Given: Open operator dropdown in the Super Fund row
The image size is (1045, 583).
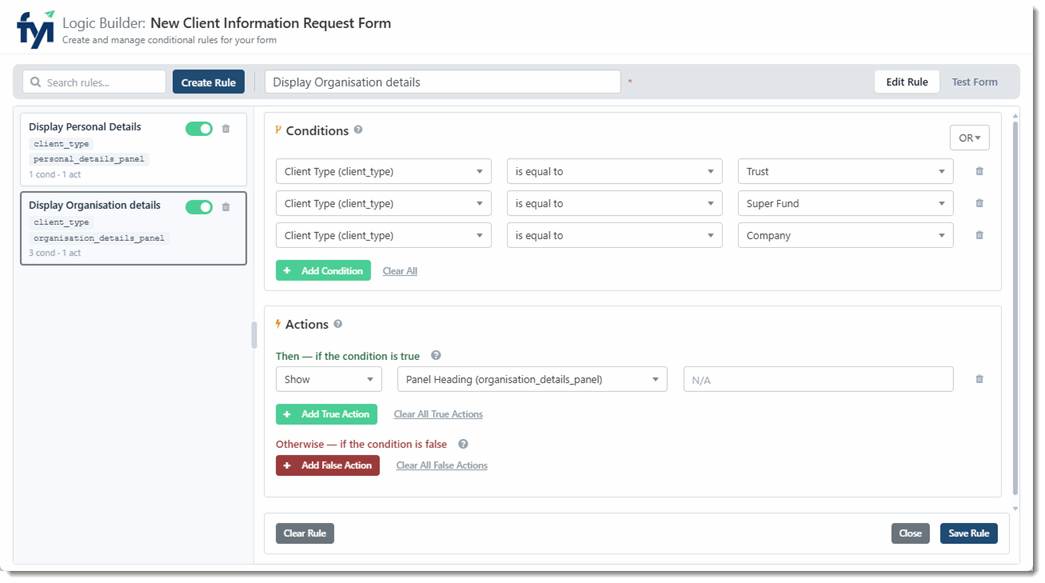Looking at the screenshot, I should click(x=614, y=203).
